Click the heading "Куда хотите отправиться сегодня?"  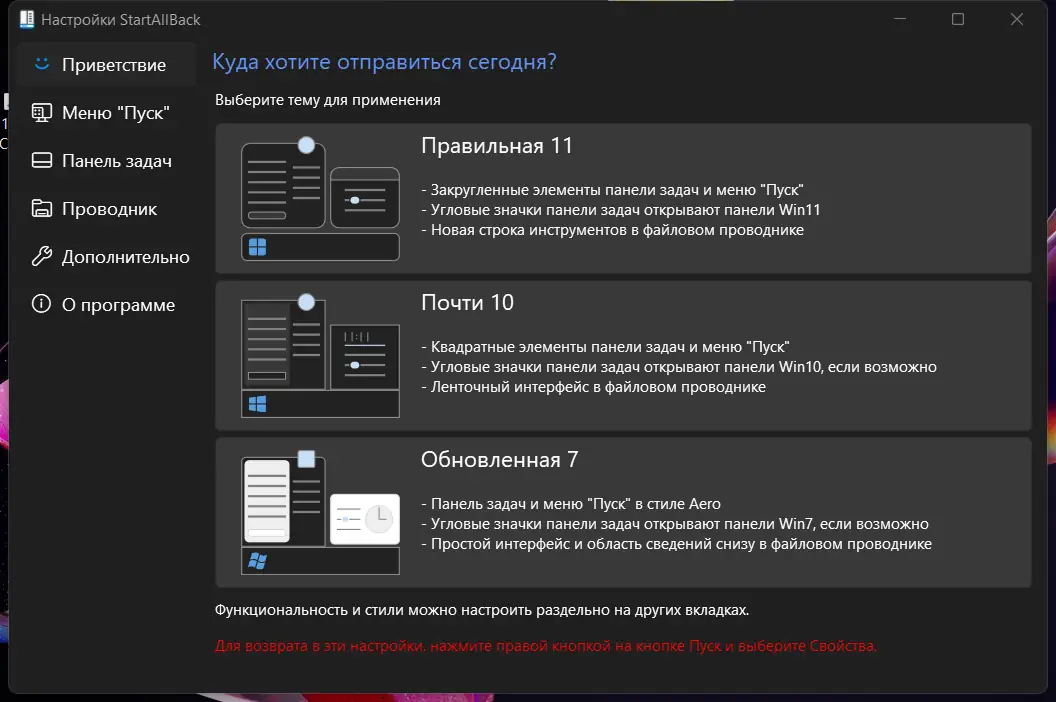click(x=385, y=62)
